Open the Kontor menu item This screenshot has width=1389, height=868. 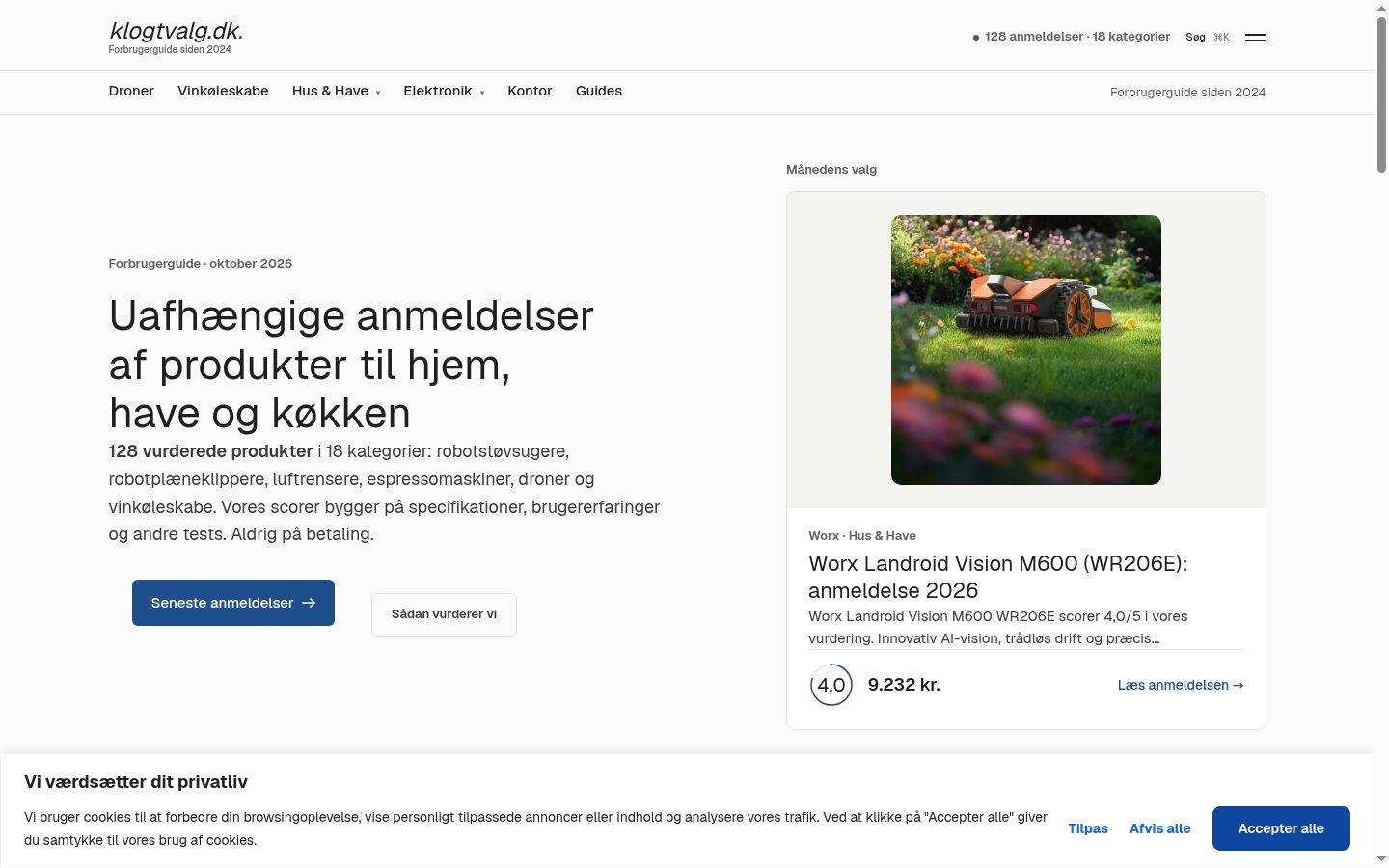tap(530, 91)
